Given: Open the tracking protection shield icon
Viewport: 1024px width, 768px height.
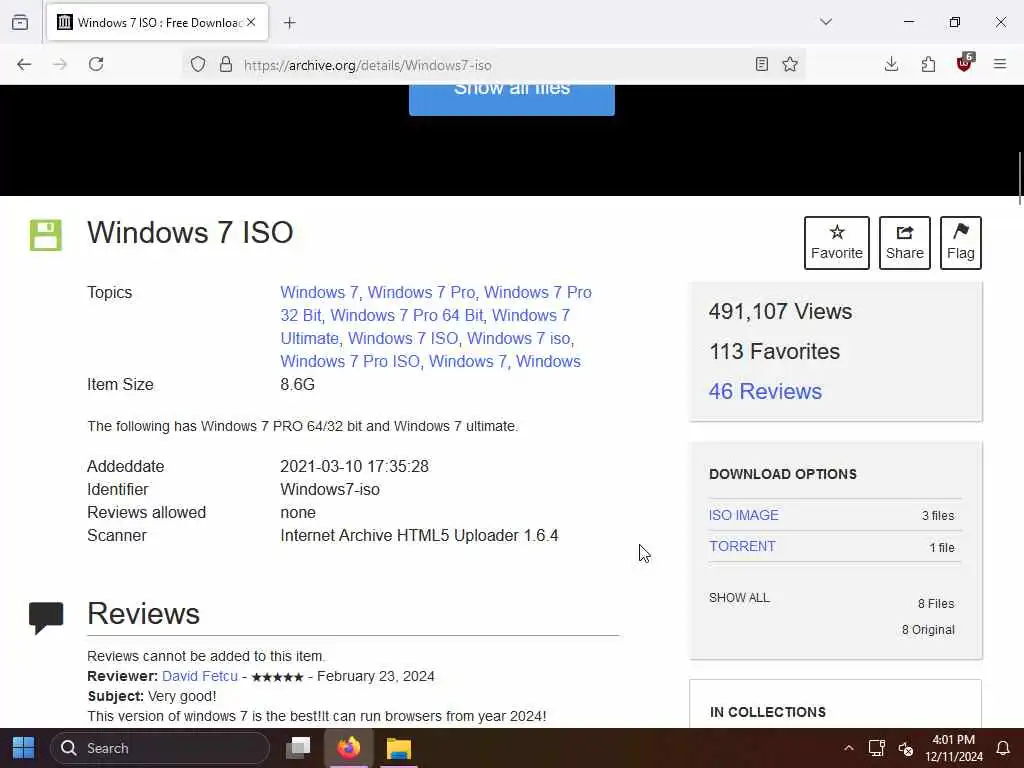Looking at the screenshot, I should point(198,64).
